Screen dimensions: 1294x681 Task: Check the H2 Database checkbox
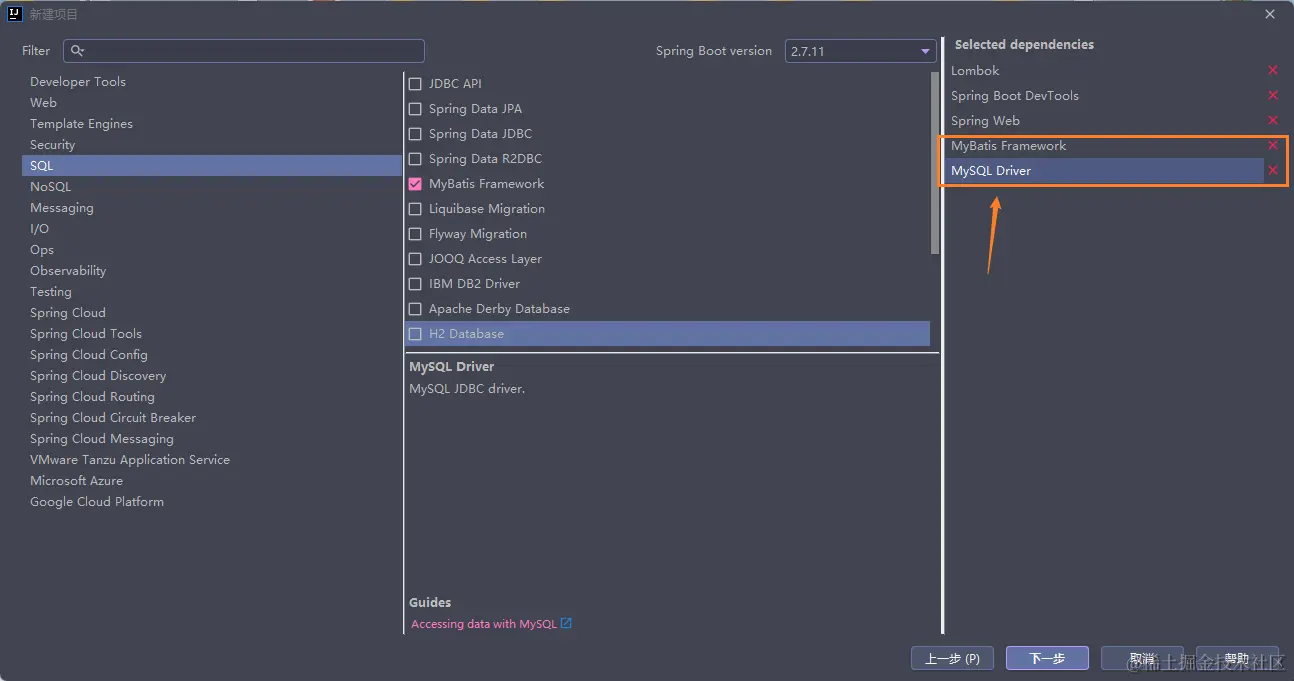415,334
